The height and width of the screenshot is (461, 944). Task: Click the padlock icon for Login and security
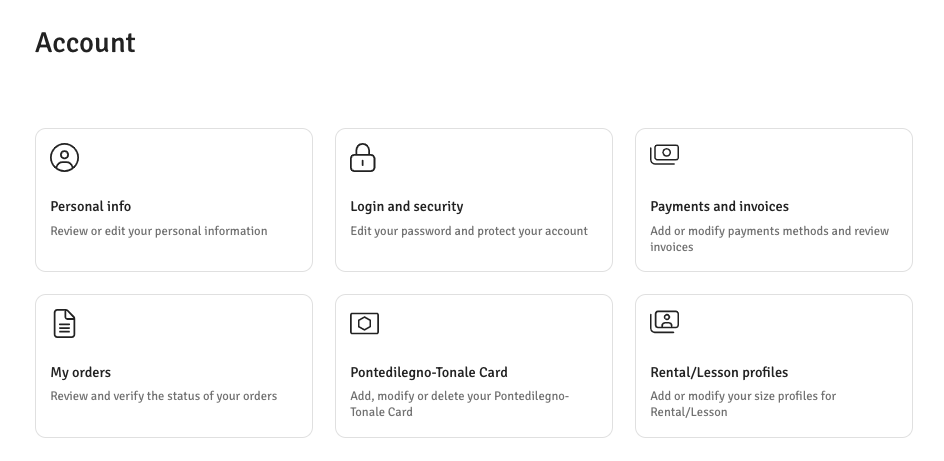click(x=362, y=157)
